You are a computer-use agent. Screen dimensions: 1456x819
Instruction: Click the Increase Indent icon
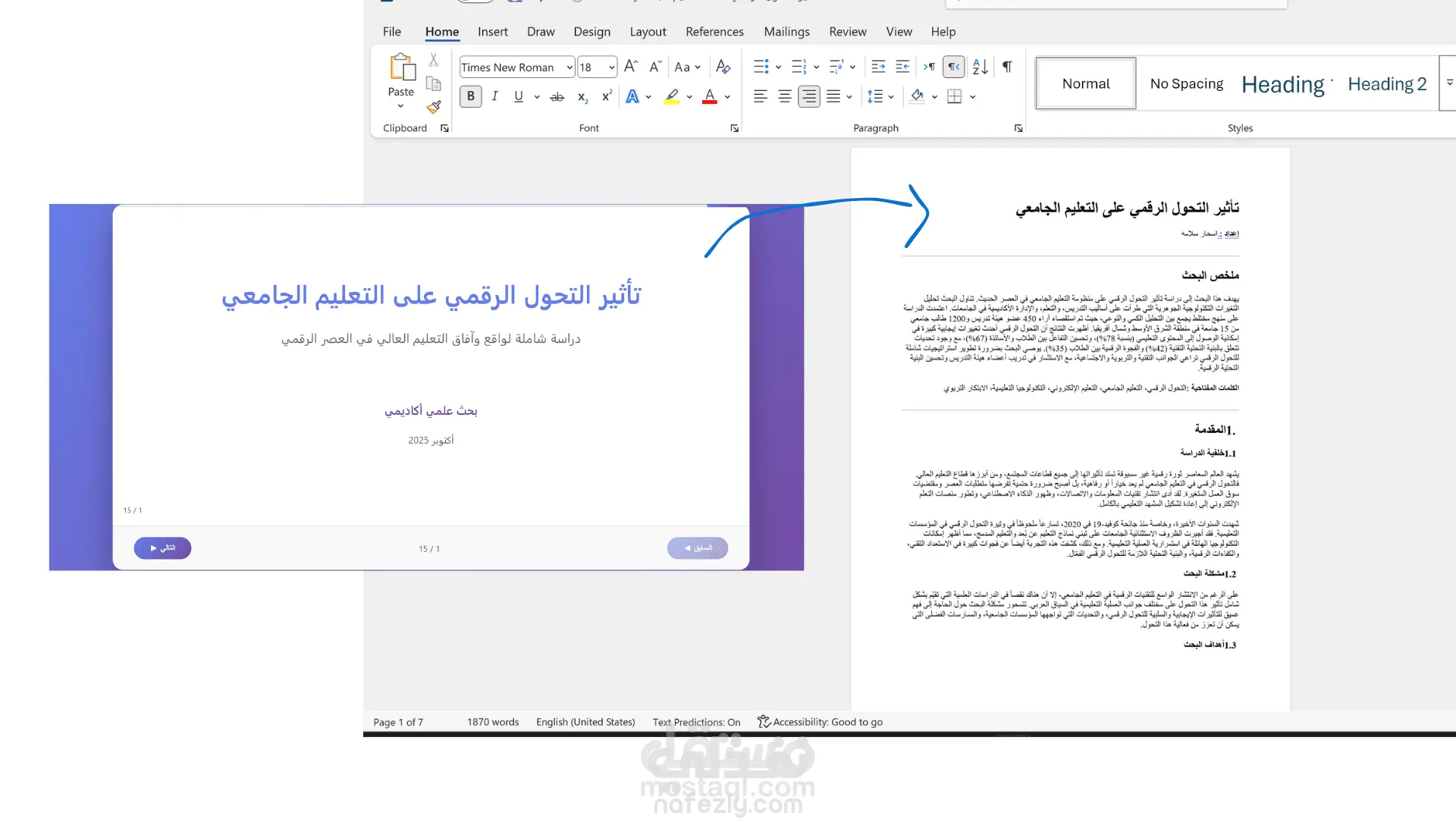(902, 67)
